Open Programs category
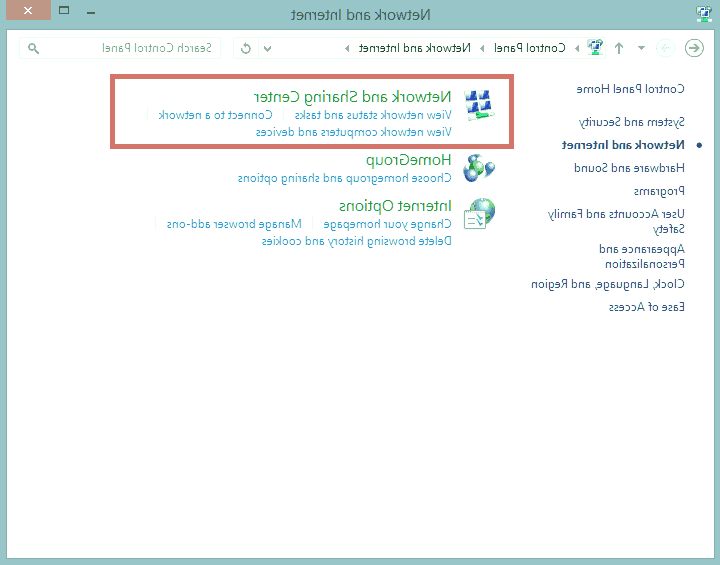 [659, 191]
